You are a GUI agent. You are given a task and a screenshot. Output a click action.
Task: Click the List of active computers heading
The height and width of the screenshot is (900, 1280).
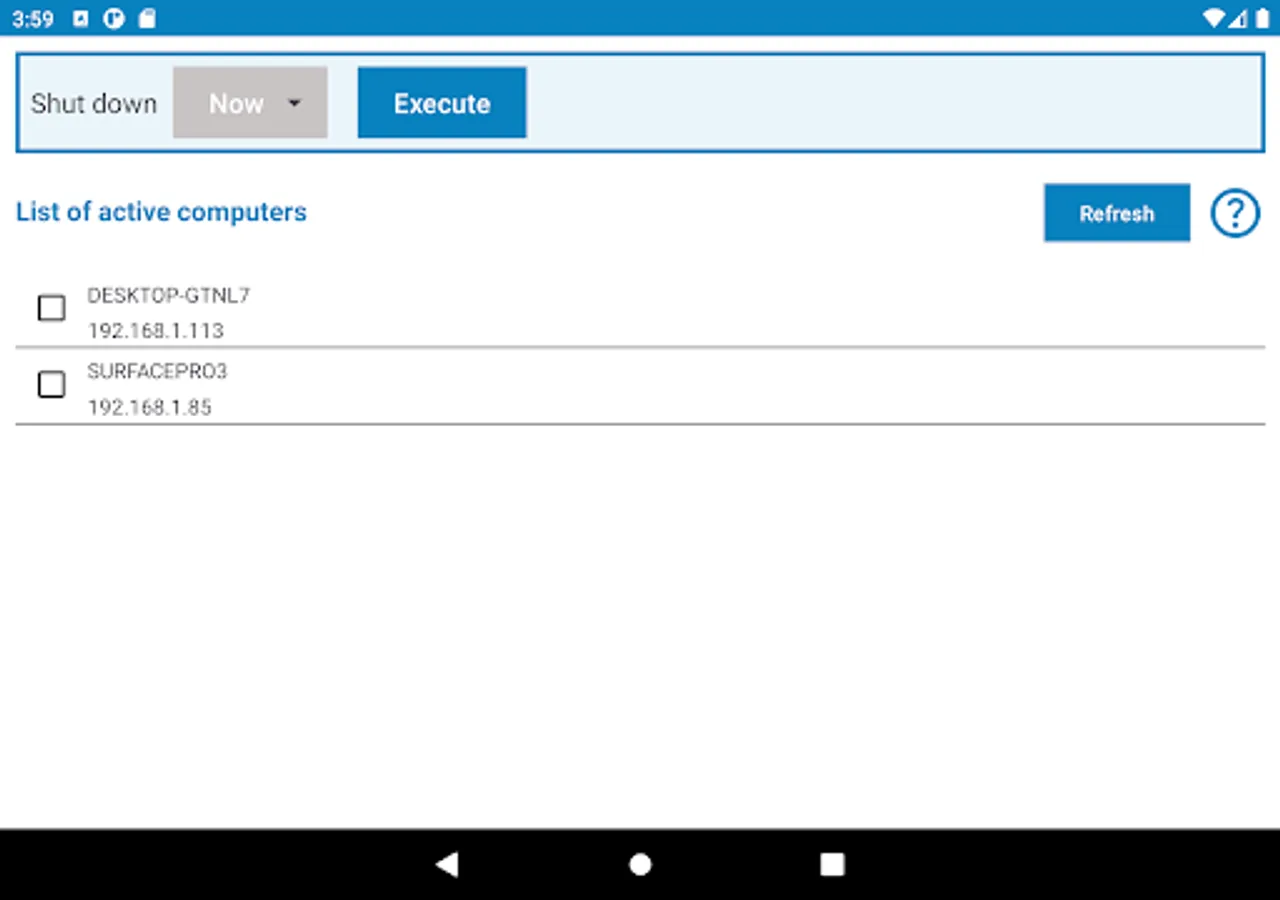(160, 211)
